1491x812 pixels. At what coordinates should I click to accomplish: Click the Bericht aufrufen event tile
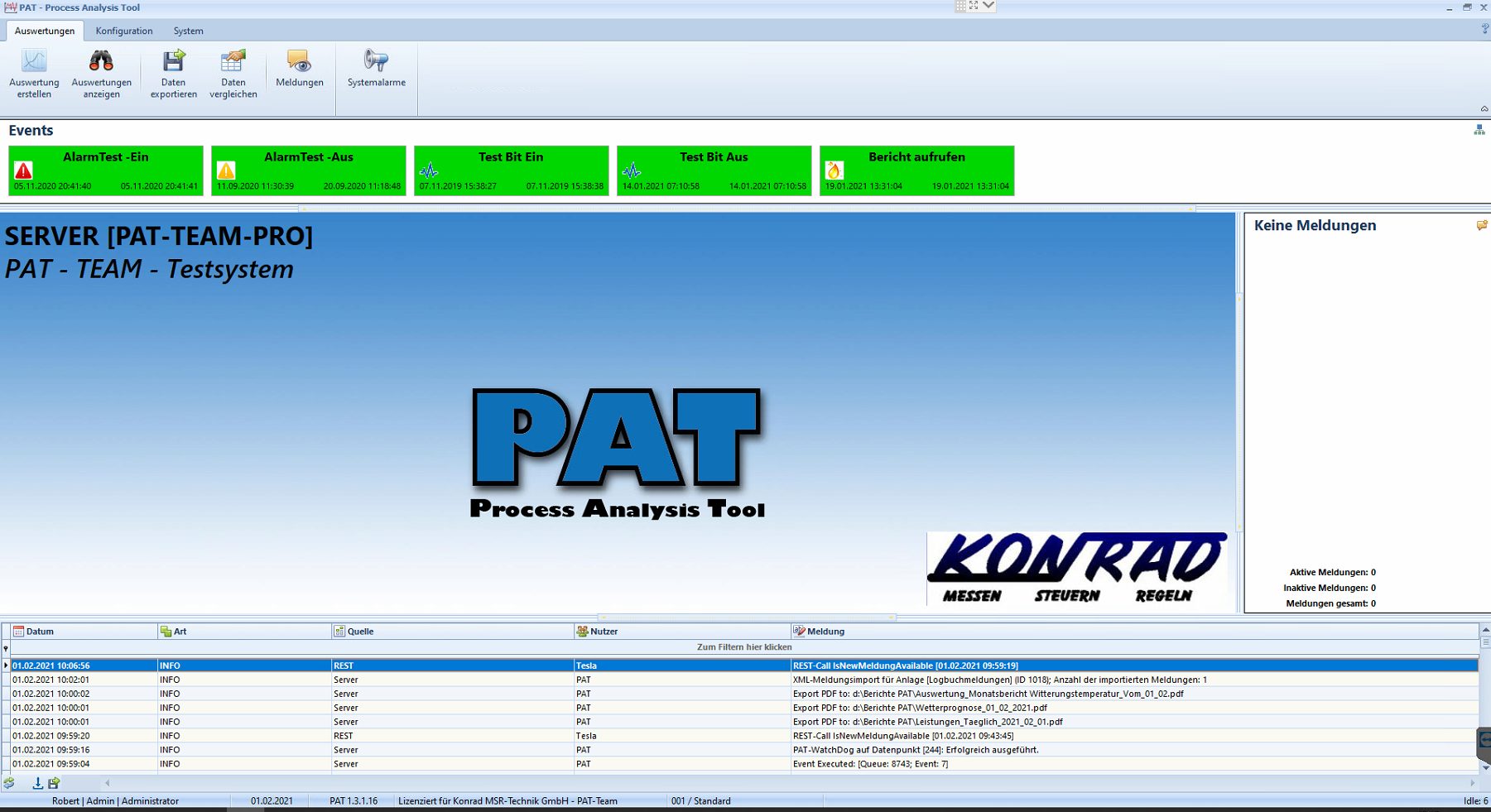[x=917, y=171]
